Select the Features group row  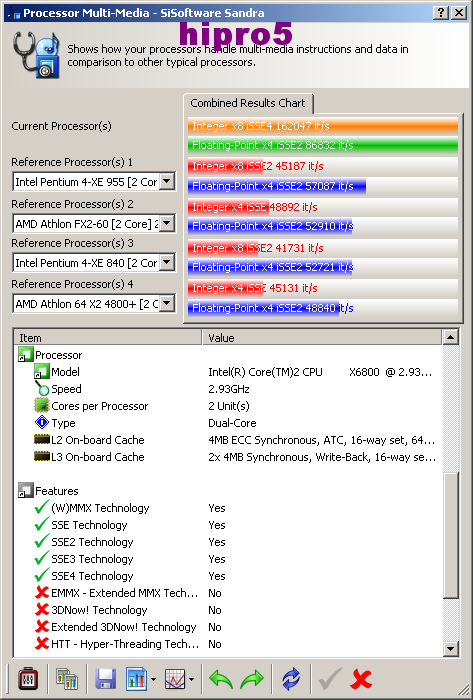(x=228, y=491)
